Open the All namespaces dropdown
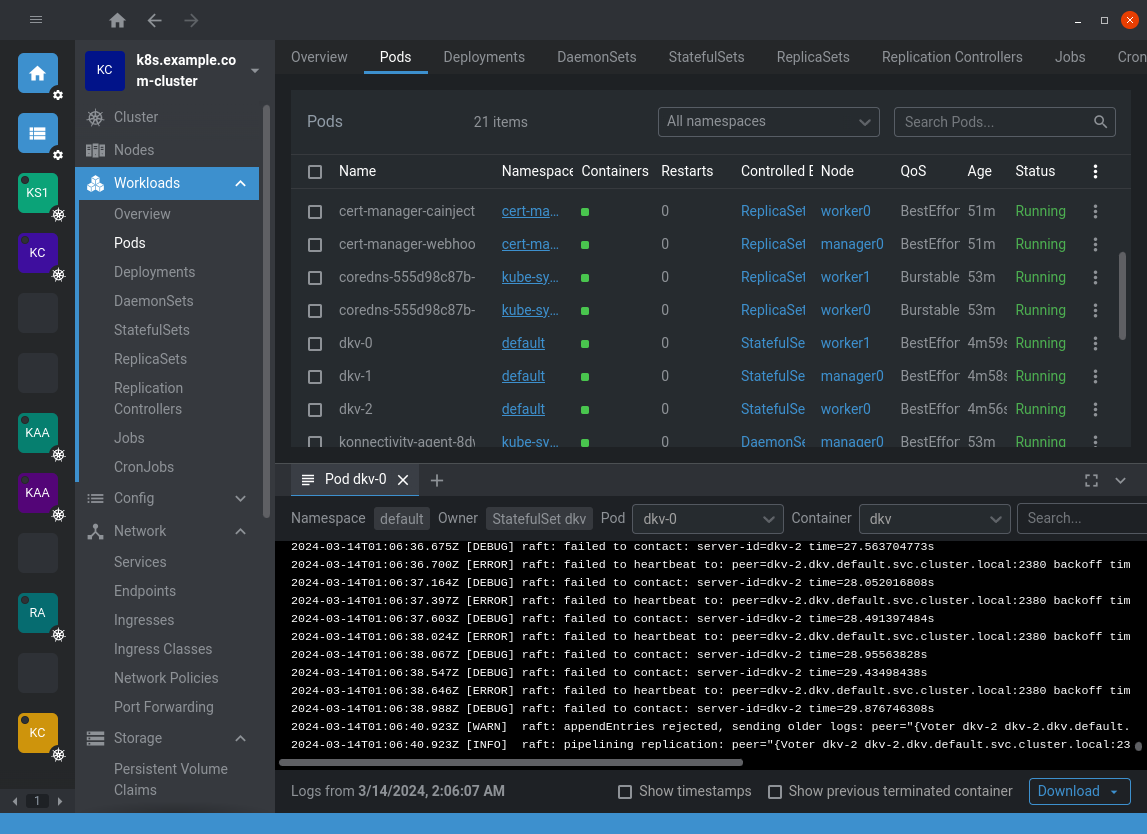1147x834 pixels. (x=768, y=122)
